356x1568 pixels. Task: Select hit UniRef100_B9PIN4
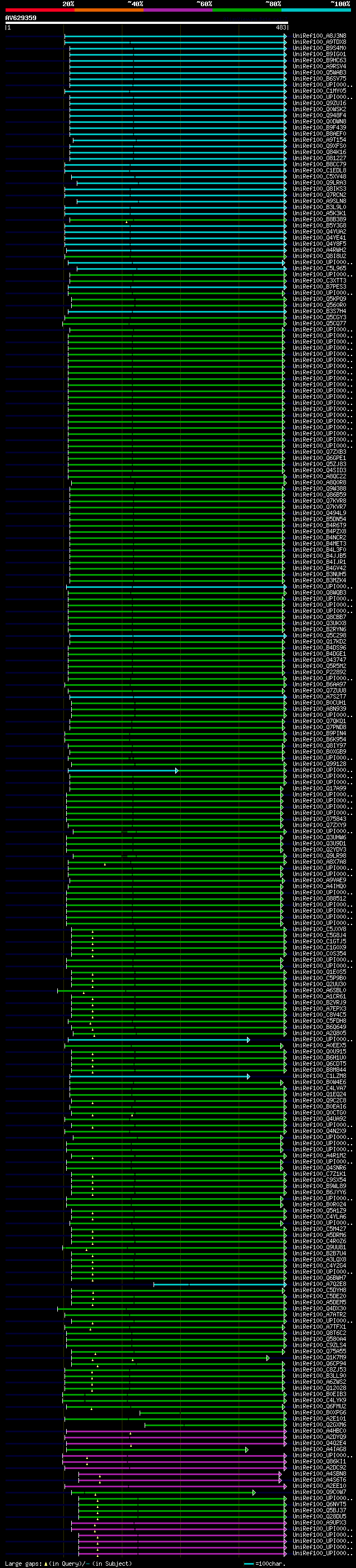pos(319,734)
